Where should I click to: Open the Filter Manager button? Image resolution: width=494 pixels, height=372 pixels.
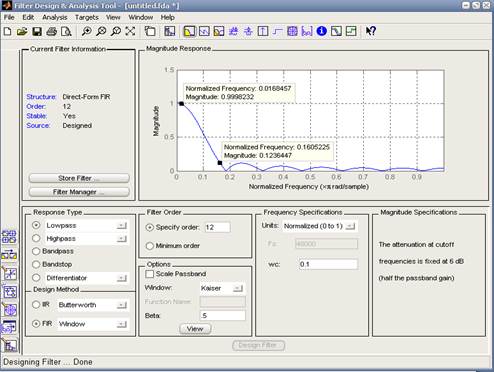(x=79, y=192)
